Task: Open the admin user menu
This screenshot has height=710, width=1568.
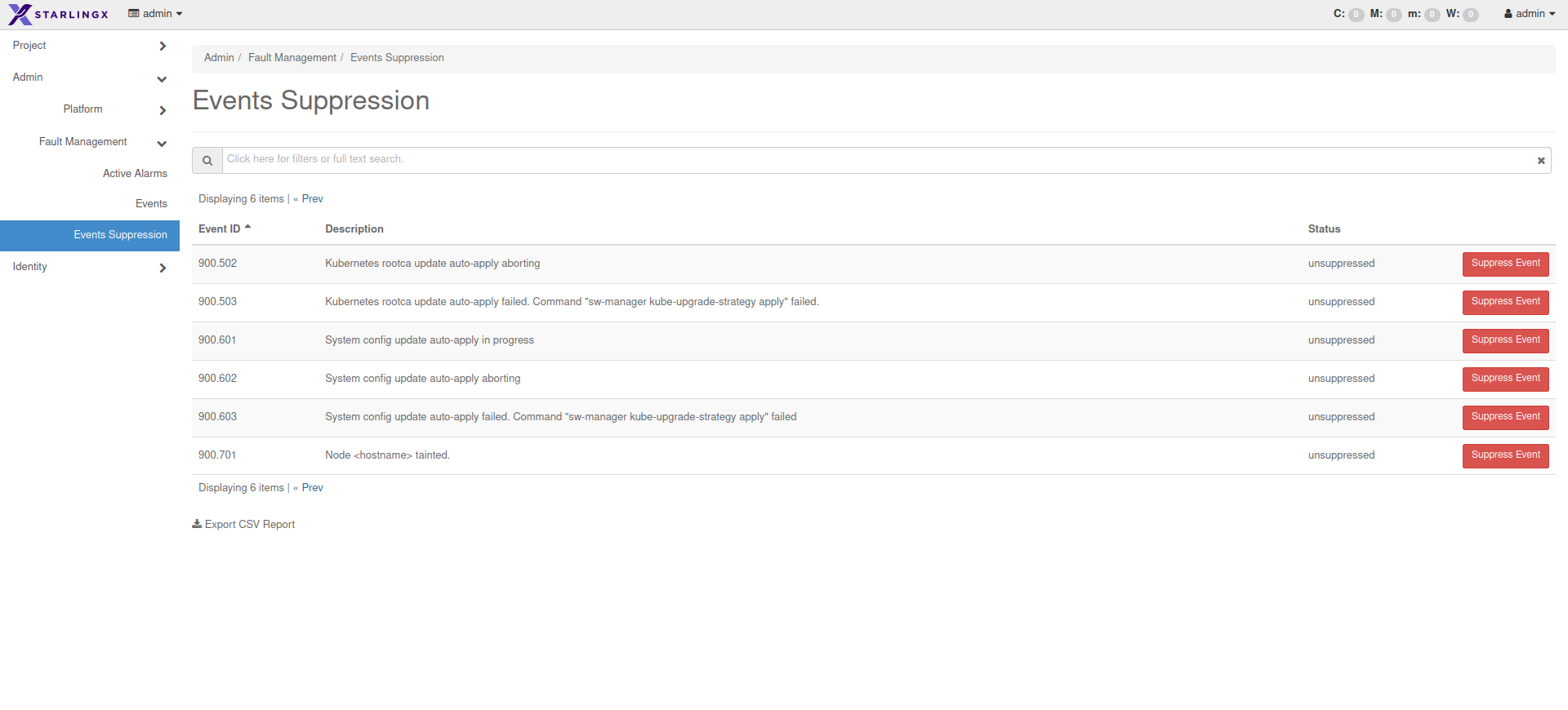Action: pyautogui.click(x=1529, y=14)
